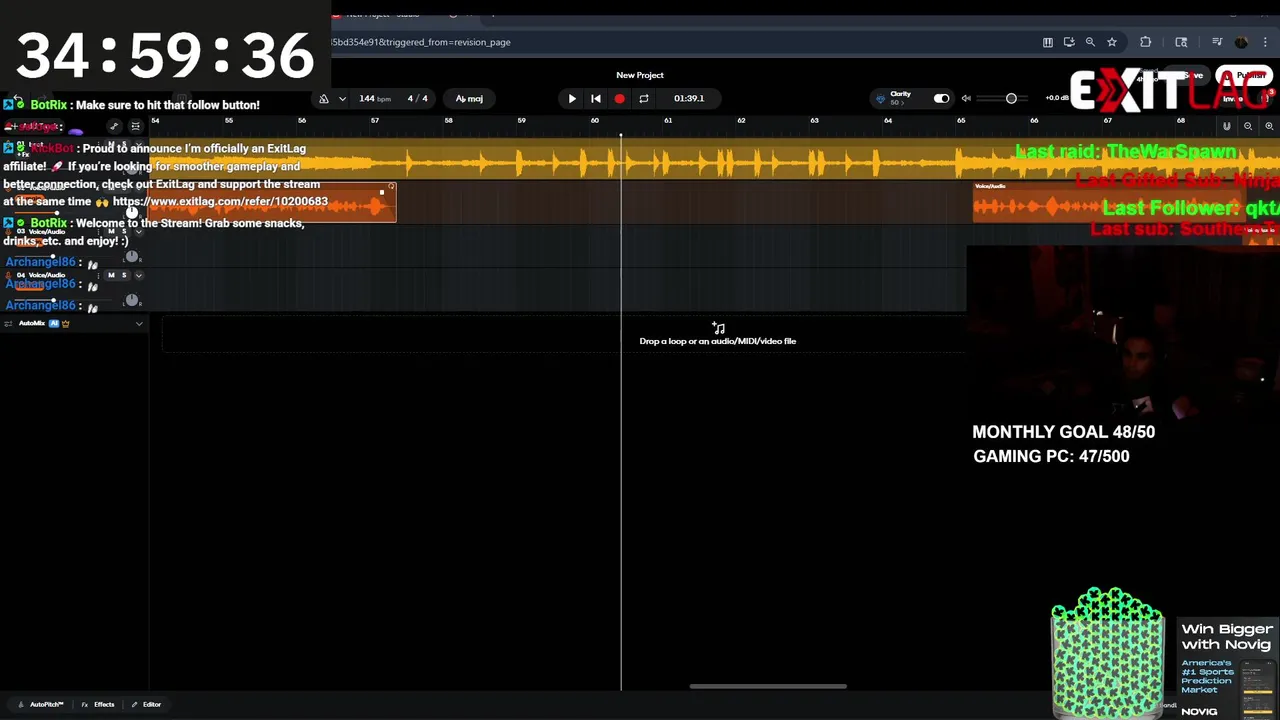Click the browser profile avatar
This screenshot has width=1280, height=720.
(1242, 42)
